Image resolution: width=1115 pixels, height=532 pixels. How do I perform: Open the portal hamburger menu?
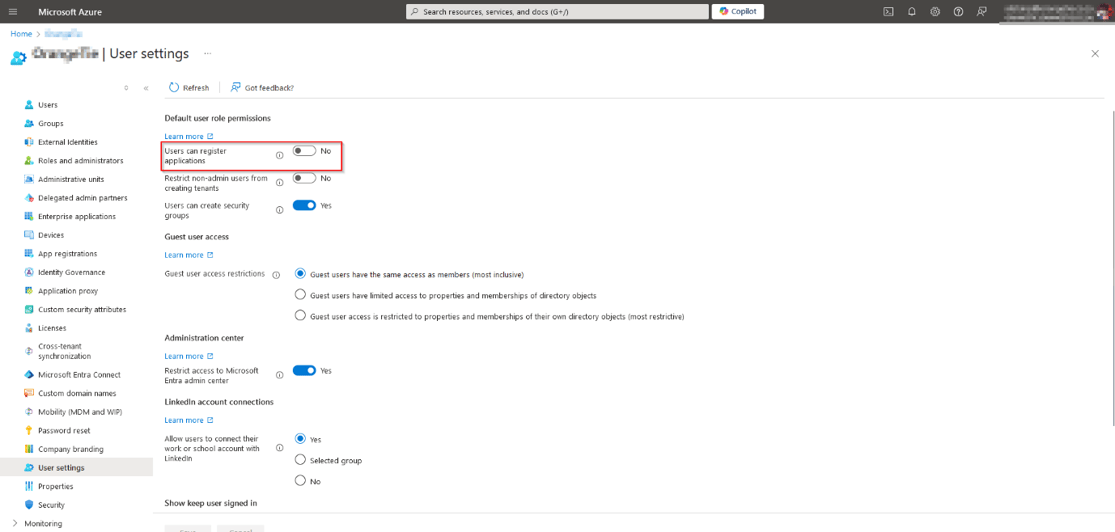click(13, 11)
